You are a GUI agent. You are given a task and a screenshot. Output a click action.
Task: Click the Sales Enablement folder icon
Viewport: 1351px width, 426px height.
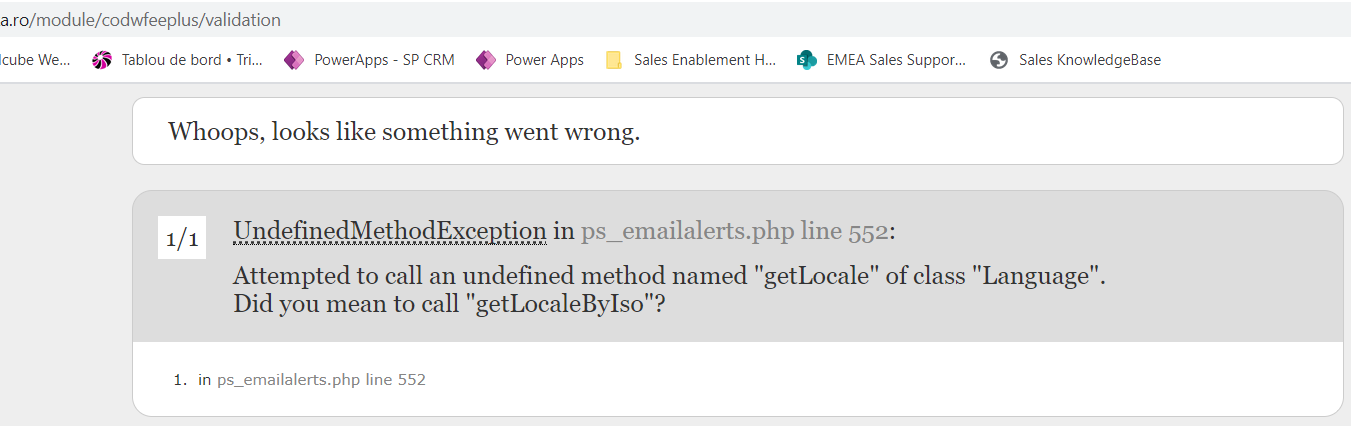coord(614,60)
